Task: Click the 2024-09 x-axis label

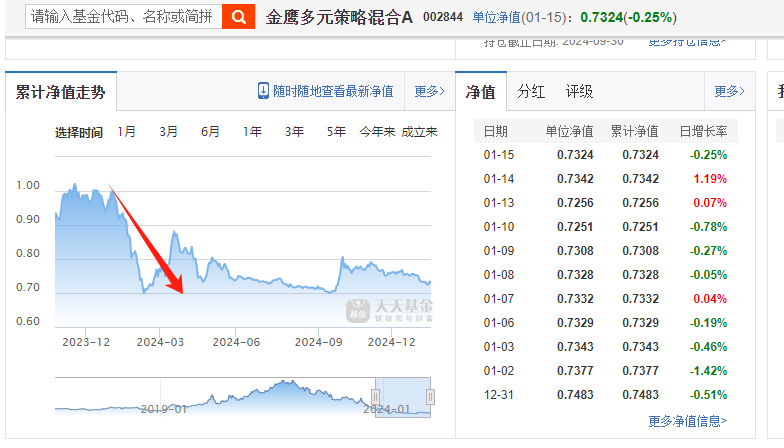Action: (318, 342)
